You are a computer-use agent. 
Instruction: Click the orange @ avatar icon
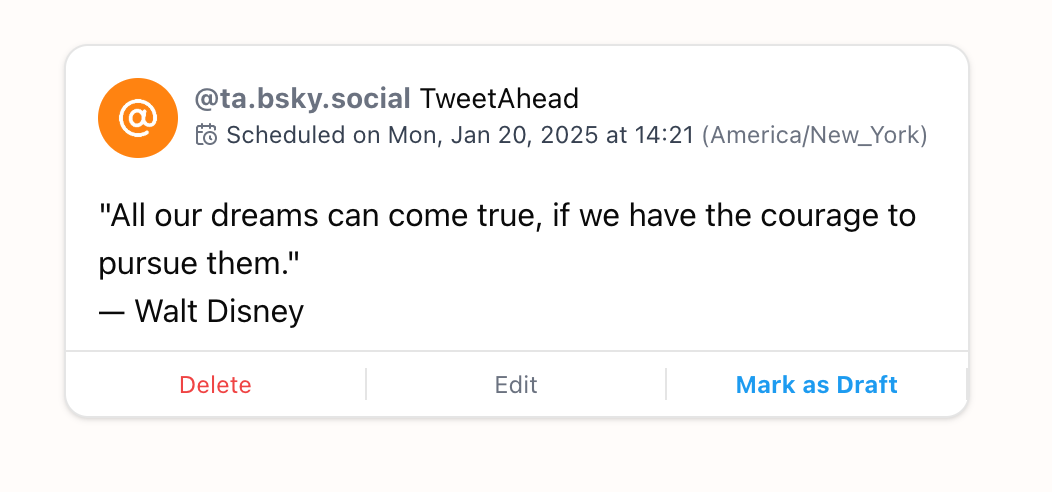pos(138,118)
